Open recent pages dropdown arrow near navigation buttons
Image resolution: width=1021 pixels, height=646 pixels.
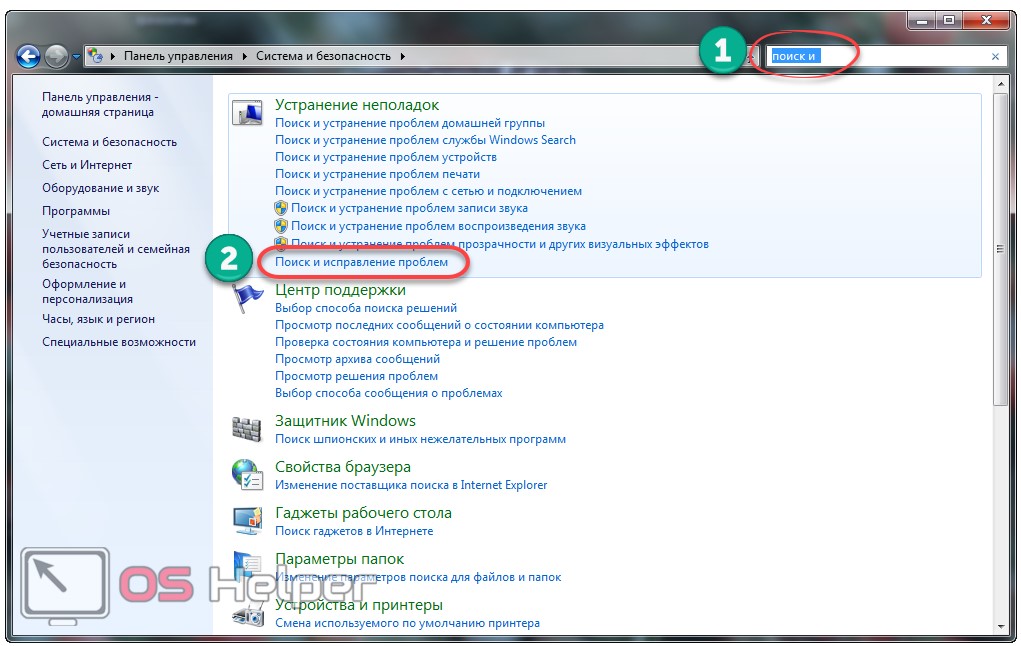pos(76,57)
